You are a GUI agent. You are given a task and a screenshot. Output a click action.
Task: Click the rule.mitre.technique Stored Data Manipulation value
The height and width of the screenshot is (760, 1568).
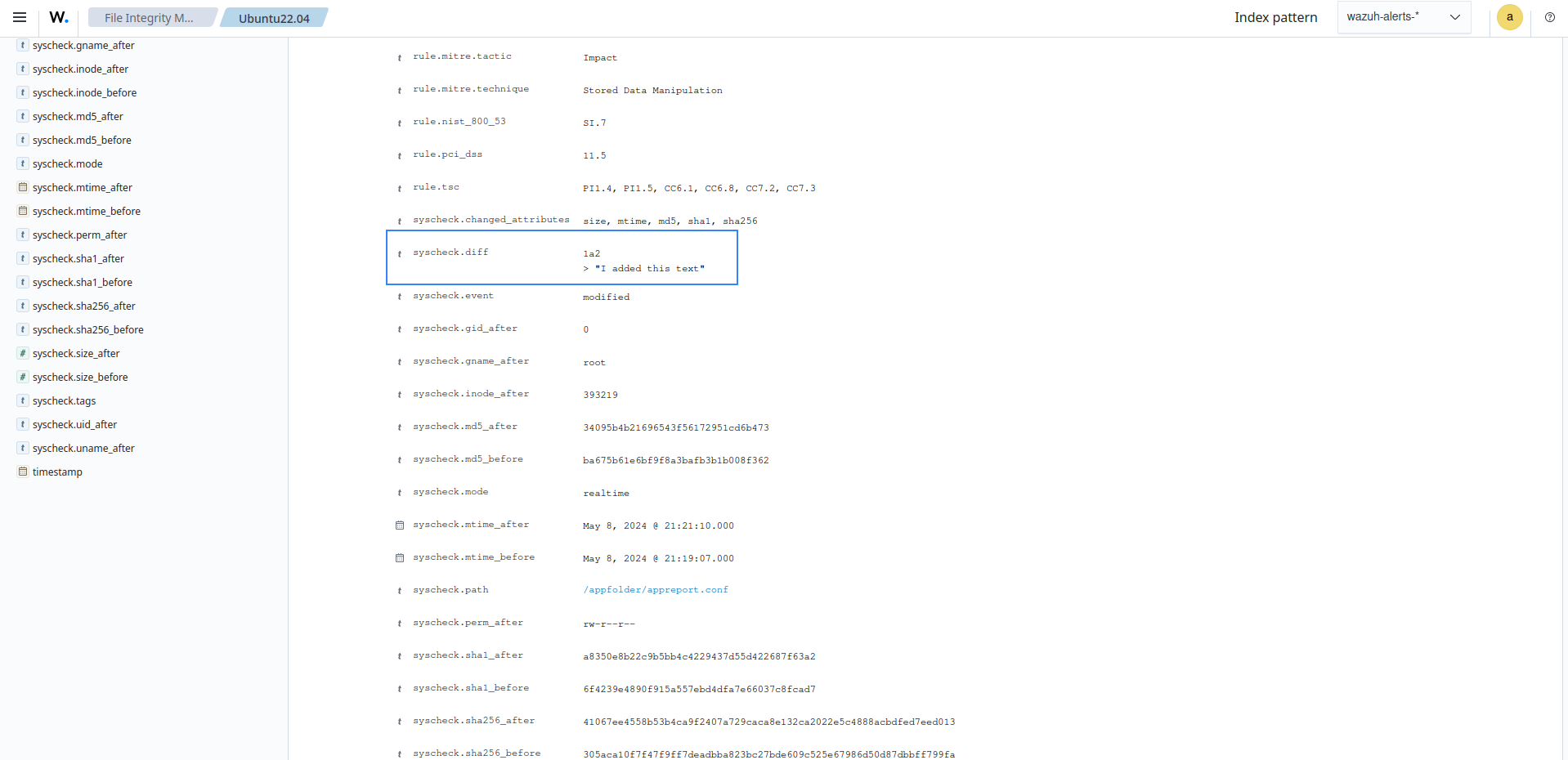652,91
